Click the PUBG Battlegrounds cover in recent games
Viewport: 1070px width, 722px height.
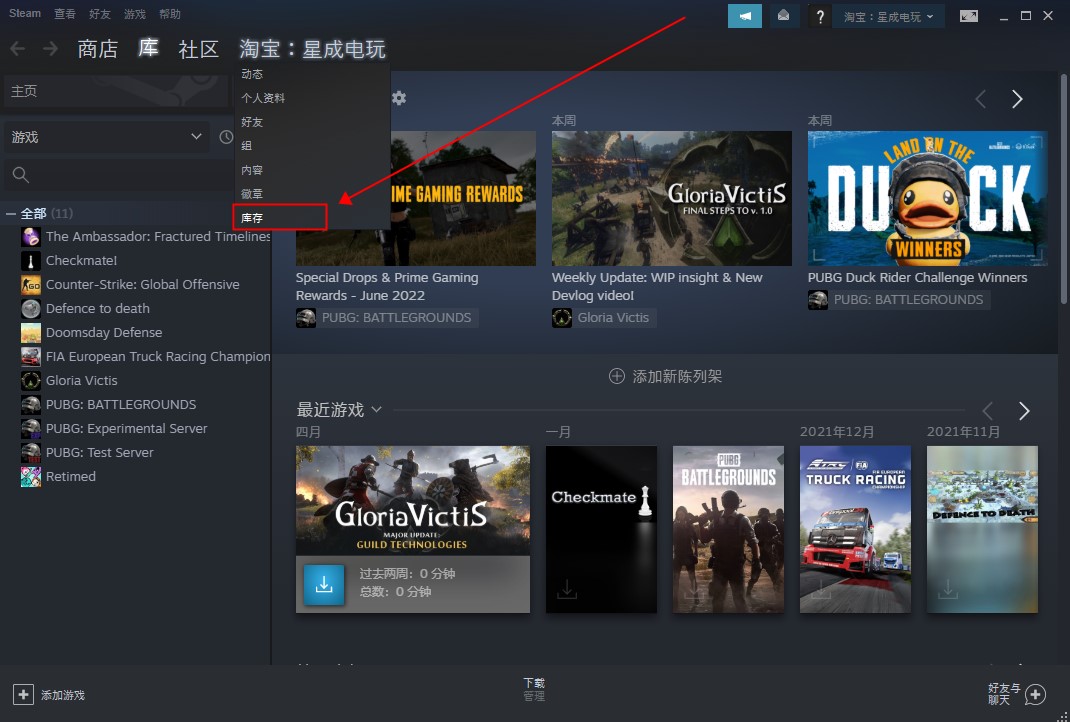tap(728, 529)
